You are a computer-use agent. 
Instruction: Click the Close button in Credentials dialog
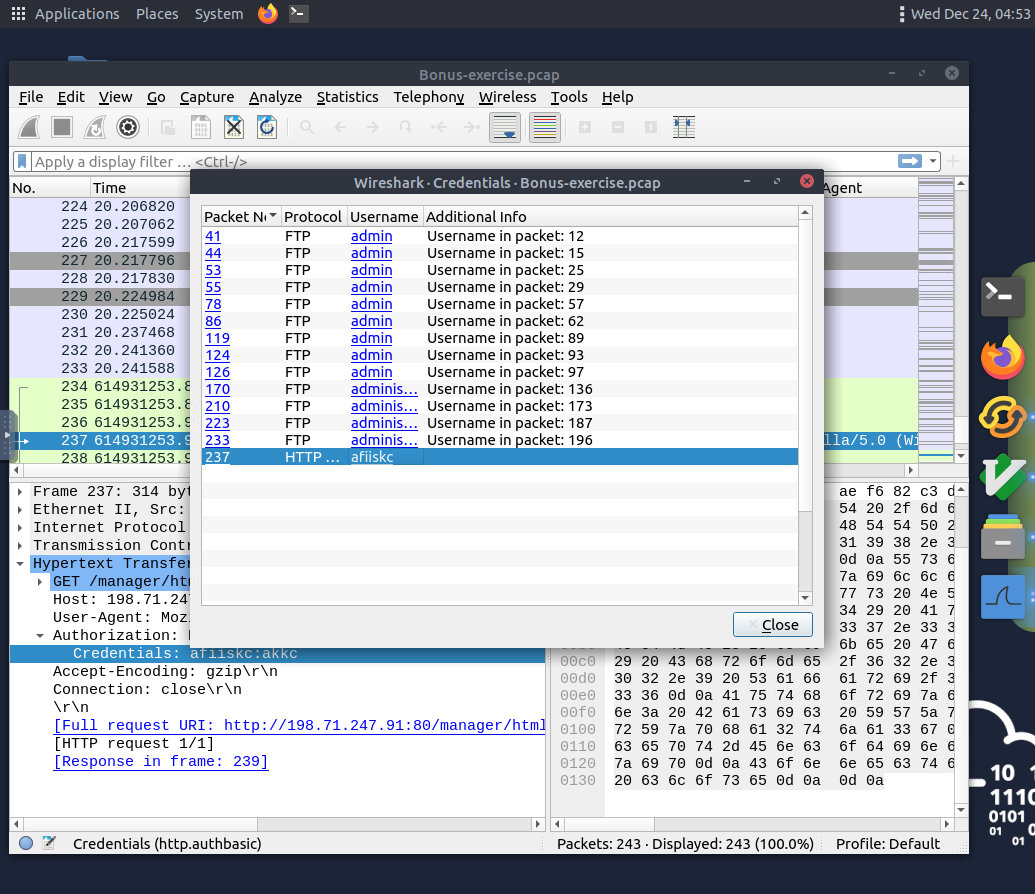pyautogui.click(x=772, y=625)
